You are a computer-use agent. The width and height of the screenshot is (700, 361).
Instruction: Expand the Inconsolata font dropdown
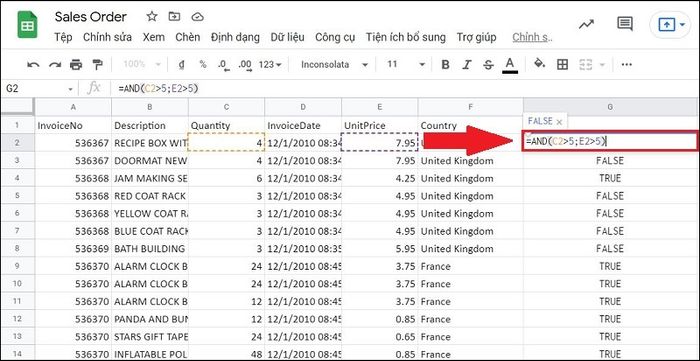coord(334,65)
